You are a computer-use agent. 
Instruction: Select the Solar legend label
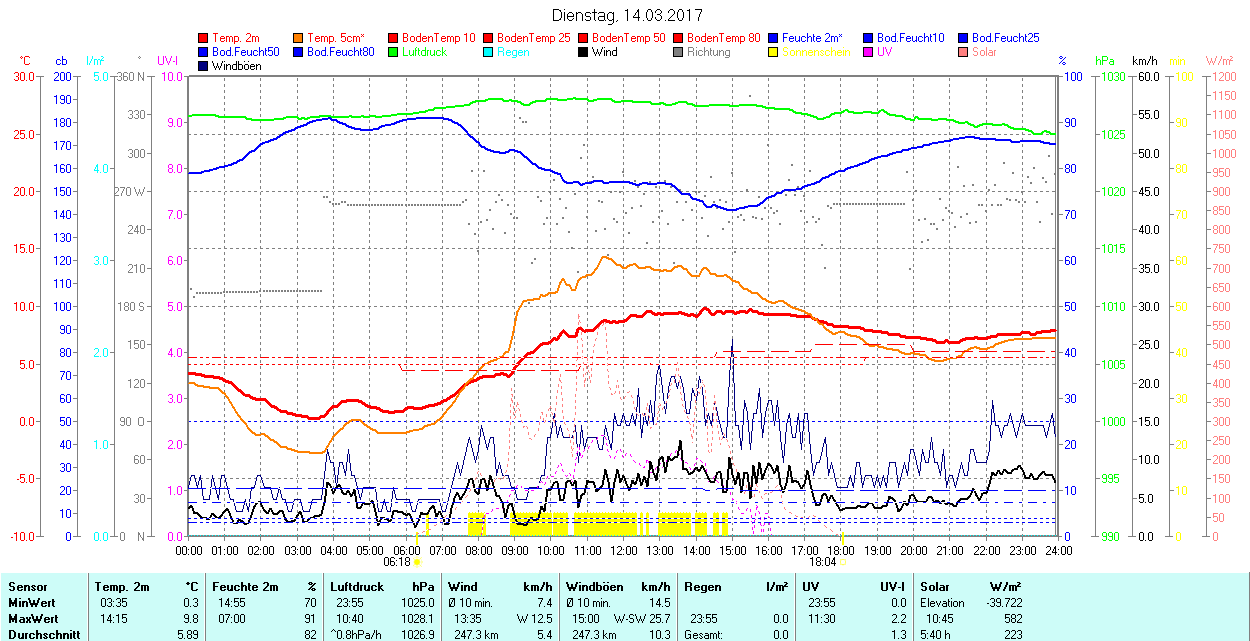(x=984, y=51)
